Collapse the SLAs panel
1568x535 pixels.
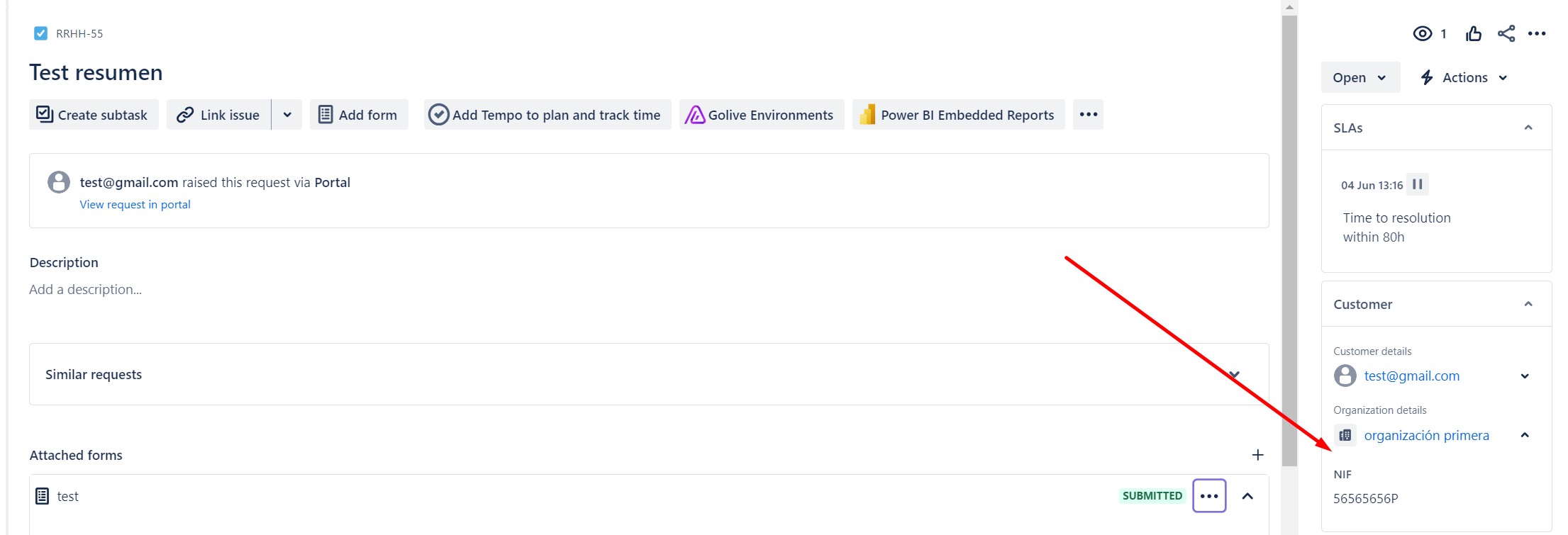coord(1528,128)
